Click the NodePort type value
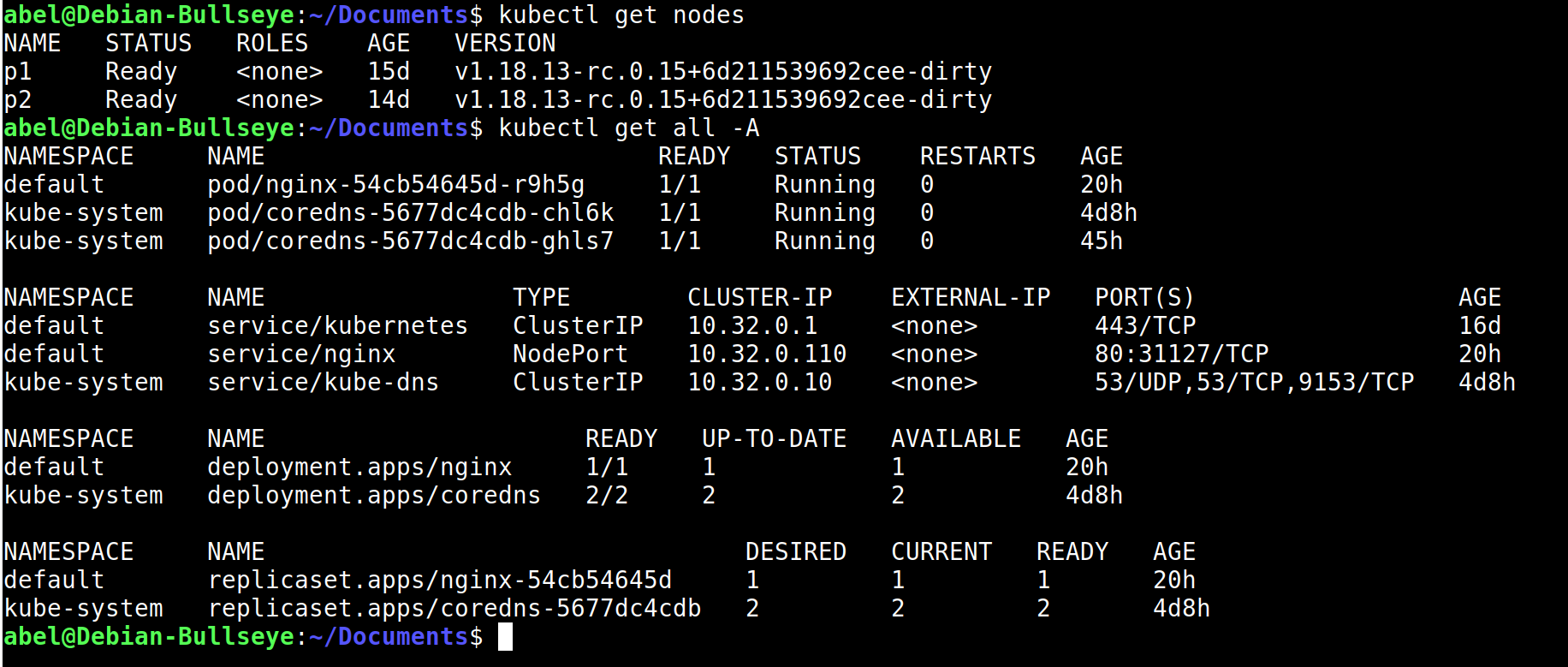This screenshot has height=667, width=1568. pos(570,354)
